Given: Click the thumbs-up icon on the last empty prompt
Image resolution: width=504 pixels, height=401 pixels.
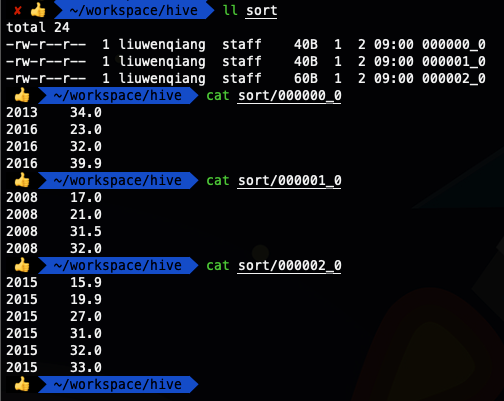Looking at the screenshot, I should click(x=22, y=384).
